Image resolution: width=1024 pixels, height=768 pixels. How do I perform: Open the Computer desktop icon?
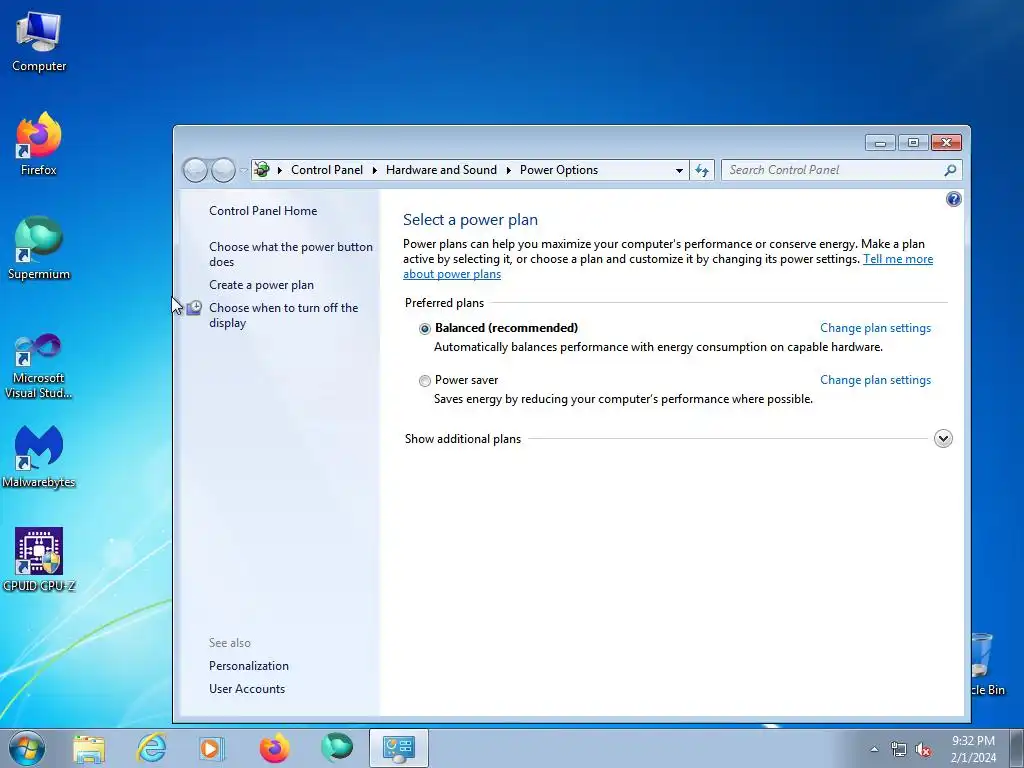39,42
